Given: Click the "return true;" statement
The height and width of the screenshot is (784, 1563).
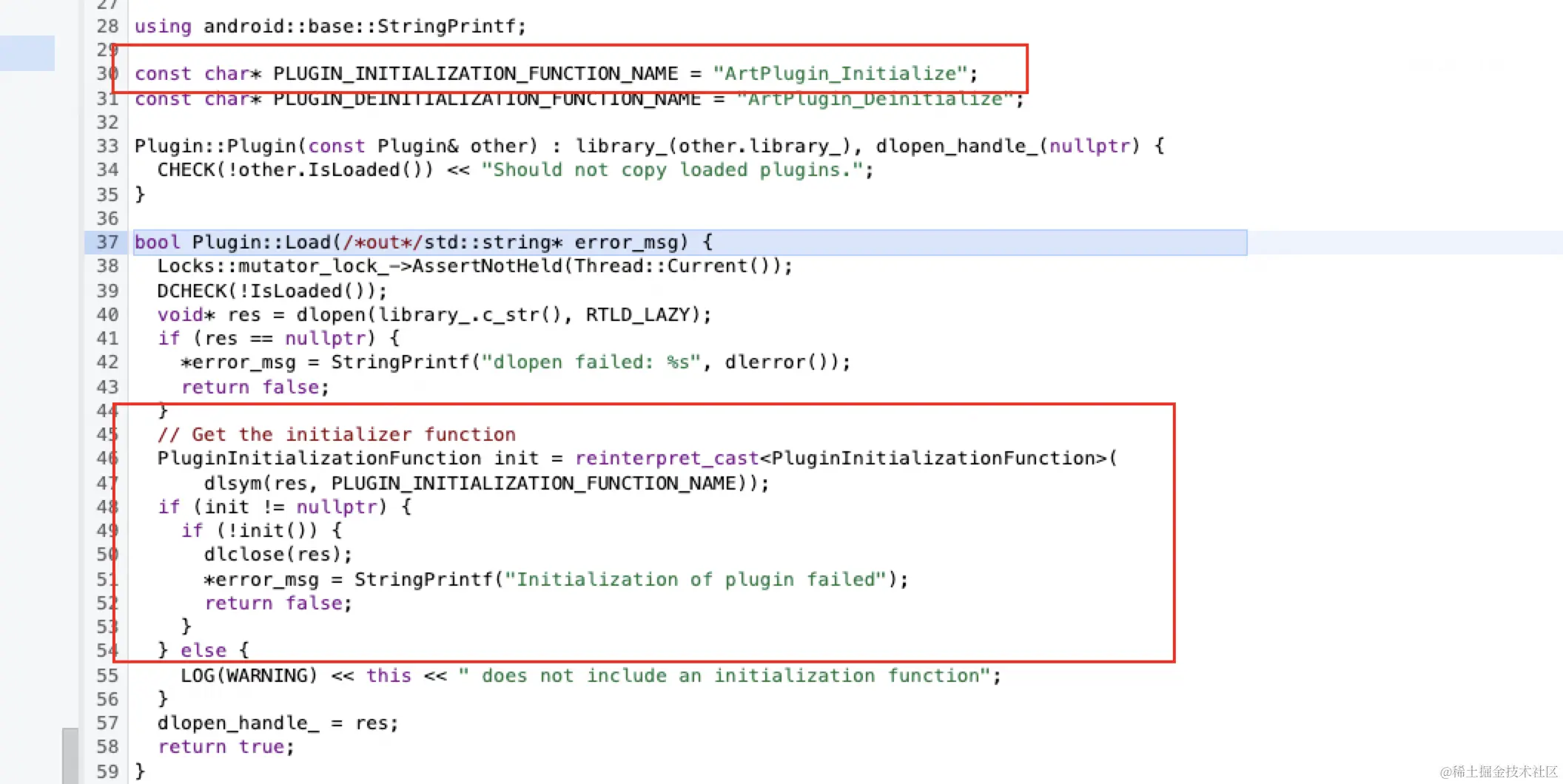Looking at the screenshot, I should pyautogui.click(x=226, y=747).
